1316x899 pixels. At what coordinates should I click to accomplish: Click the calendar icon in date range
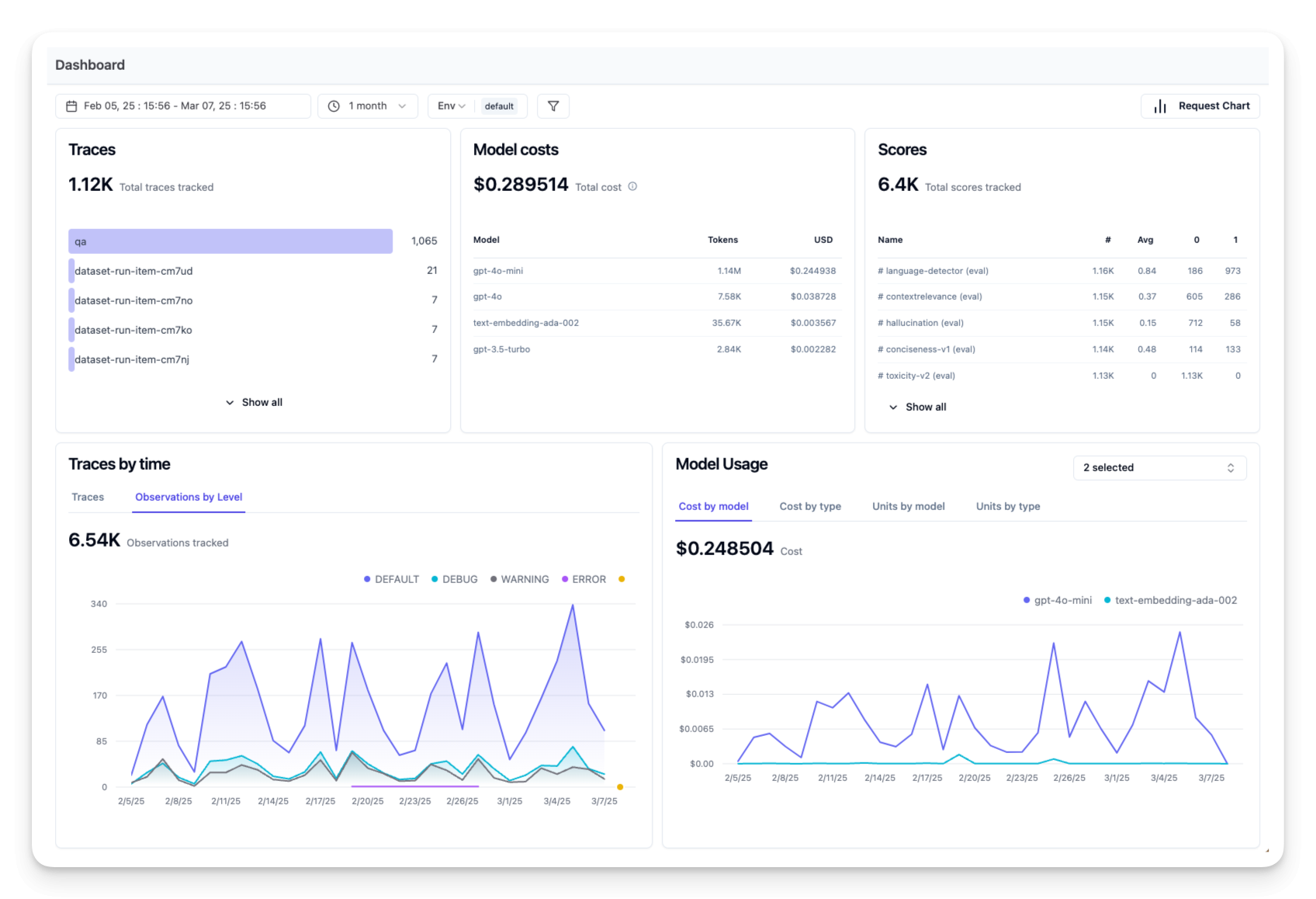pyautogui.click(x=71, y=106)
